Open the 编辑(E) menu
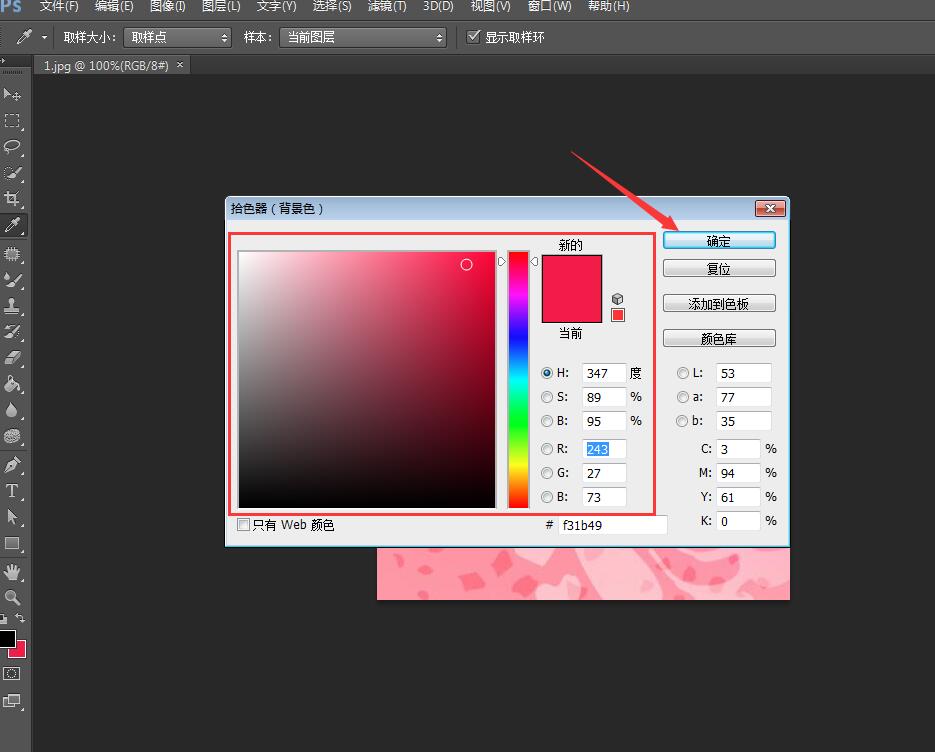Image resolution: width=935 pixels, height=752 pixels. pyautogui.click(x=114, y=7)
